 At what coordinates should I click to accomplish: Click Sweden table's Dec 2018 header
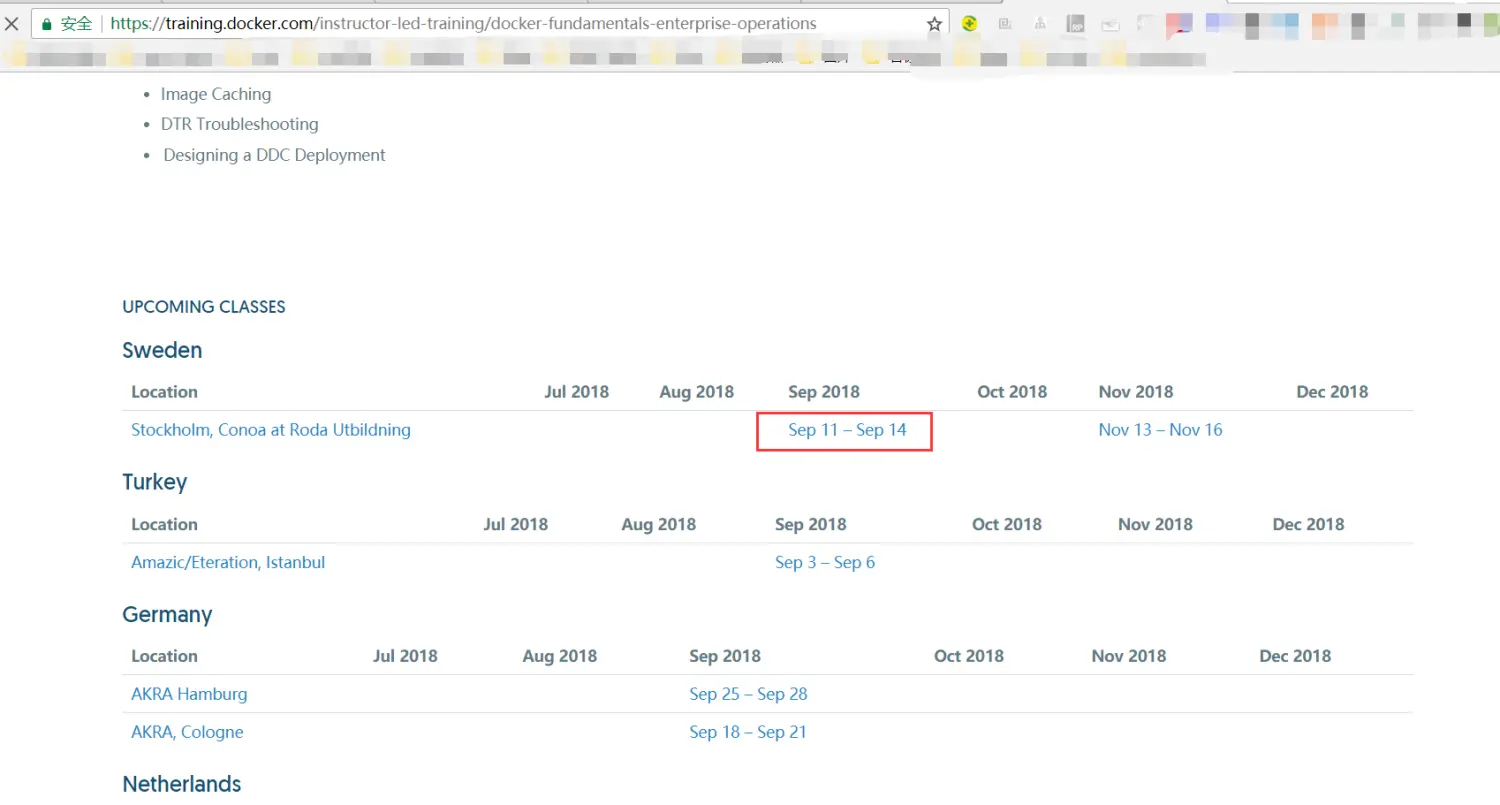tap(1332, 392)
